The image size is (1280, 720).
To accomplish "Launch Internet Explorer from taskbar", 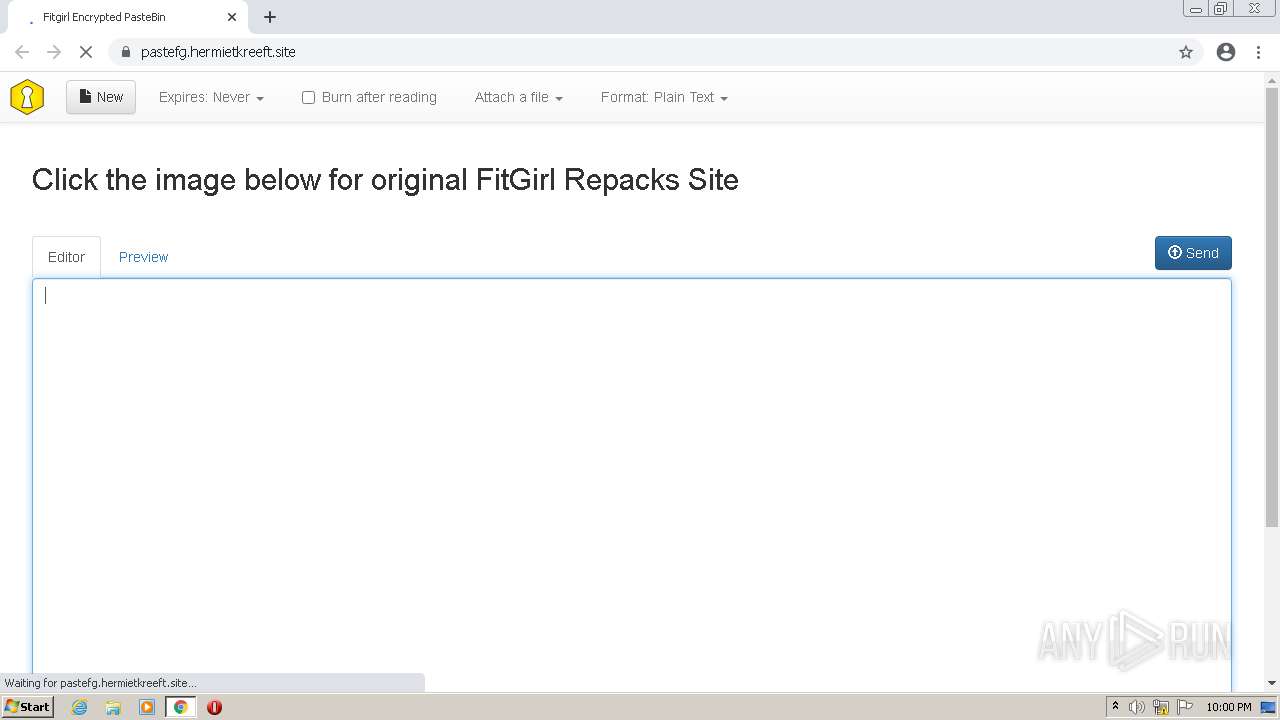I will pos(80,707).
